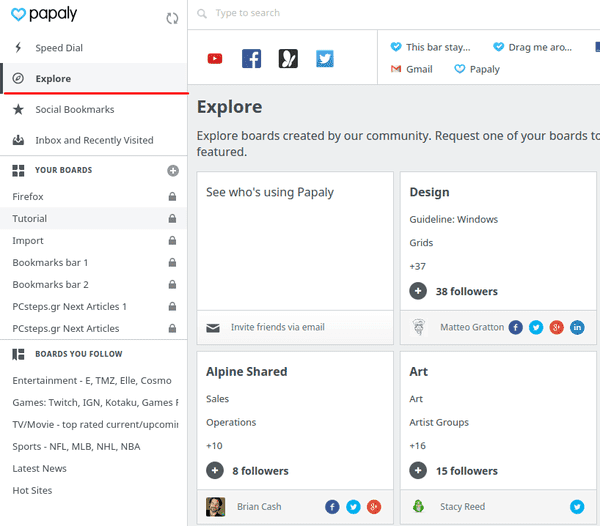Toggle lock on PCsteps.gr Next Articles 1

[x=173, y=306]
